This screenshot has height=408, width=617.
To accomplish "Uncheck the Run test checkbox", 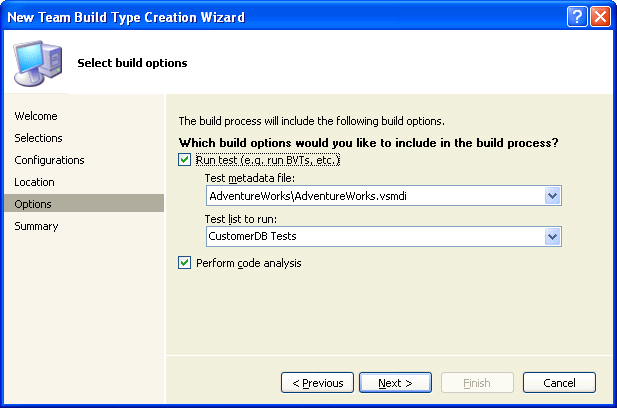I will pyautogui.click(x=184, y=160).
